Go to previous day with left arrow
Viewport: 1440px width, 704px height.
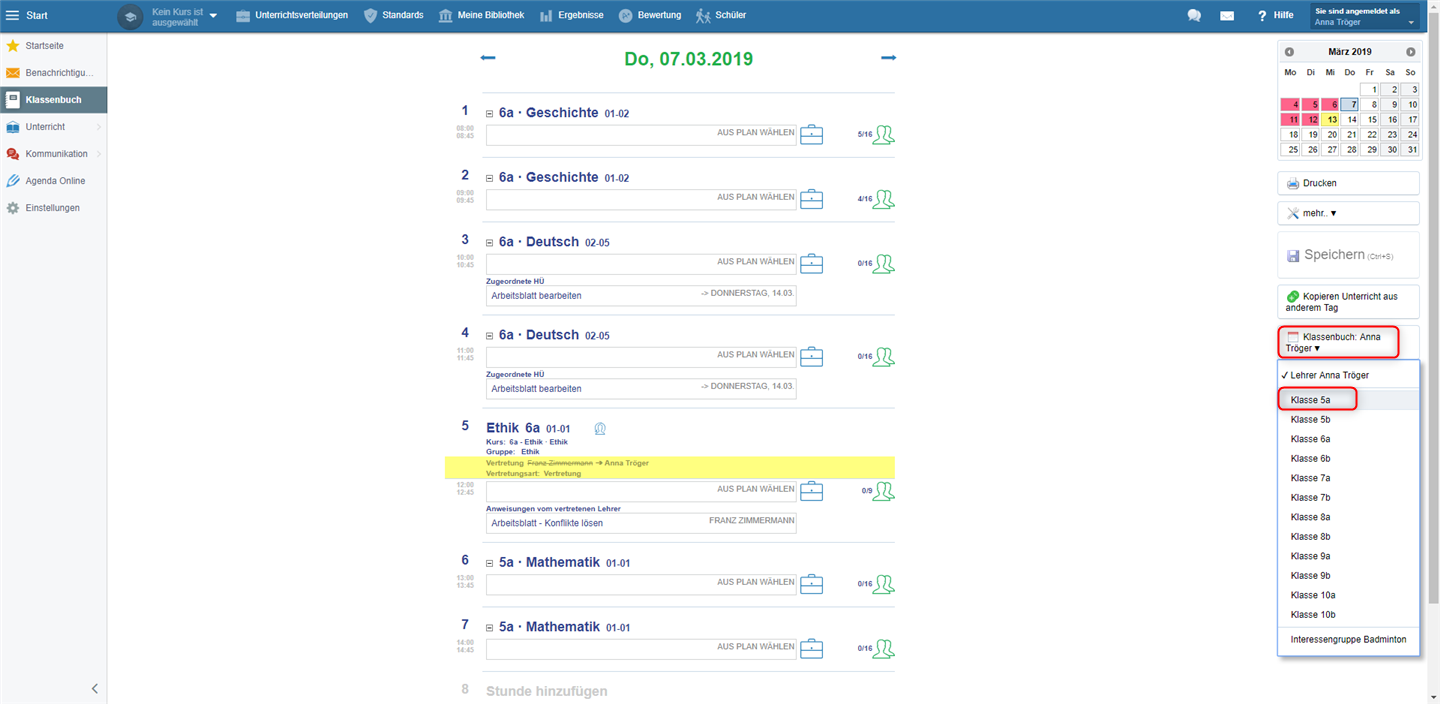[x=488, y=58]
